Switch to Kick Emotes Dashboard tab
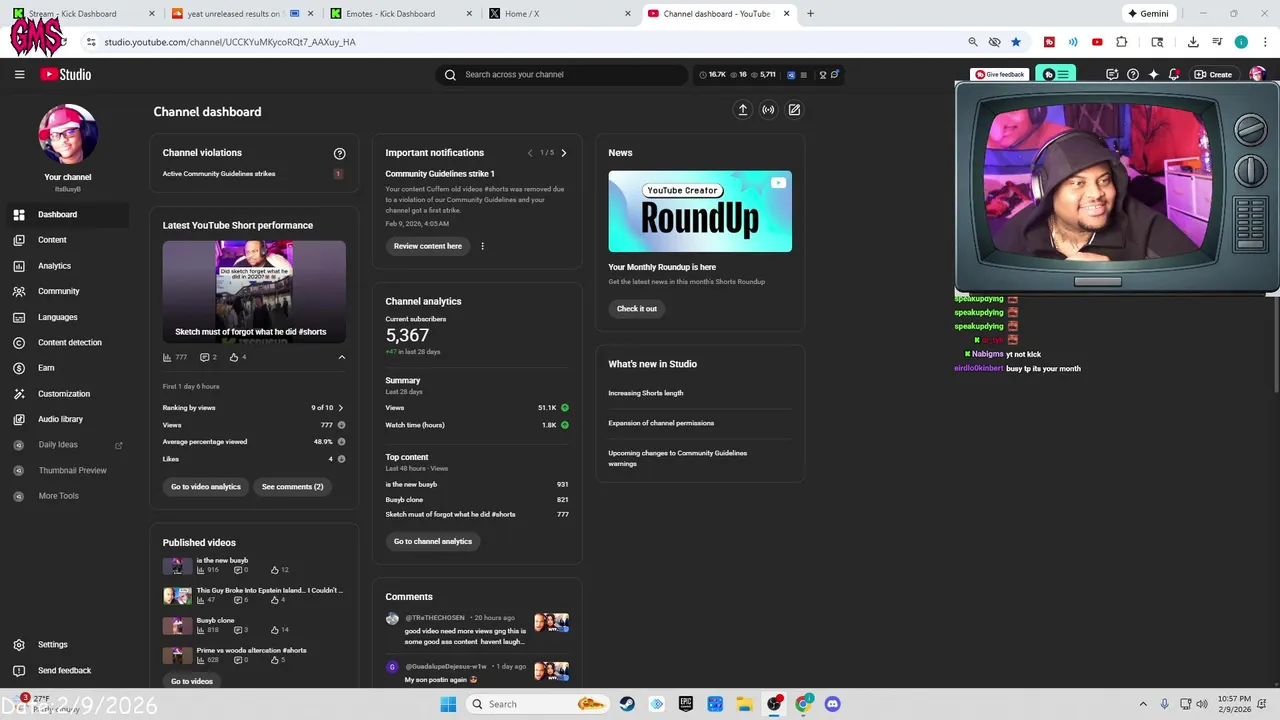Image resolution: width=1280 pixels, height=720 pixels. tap(398, 14)
